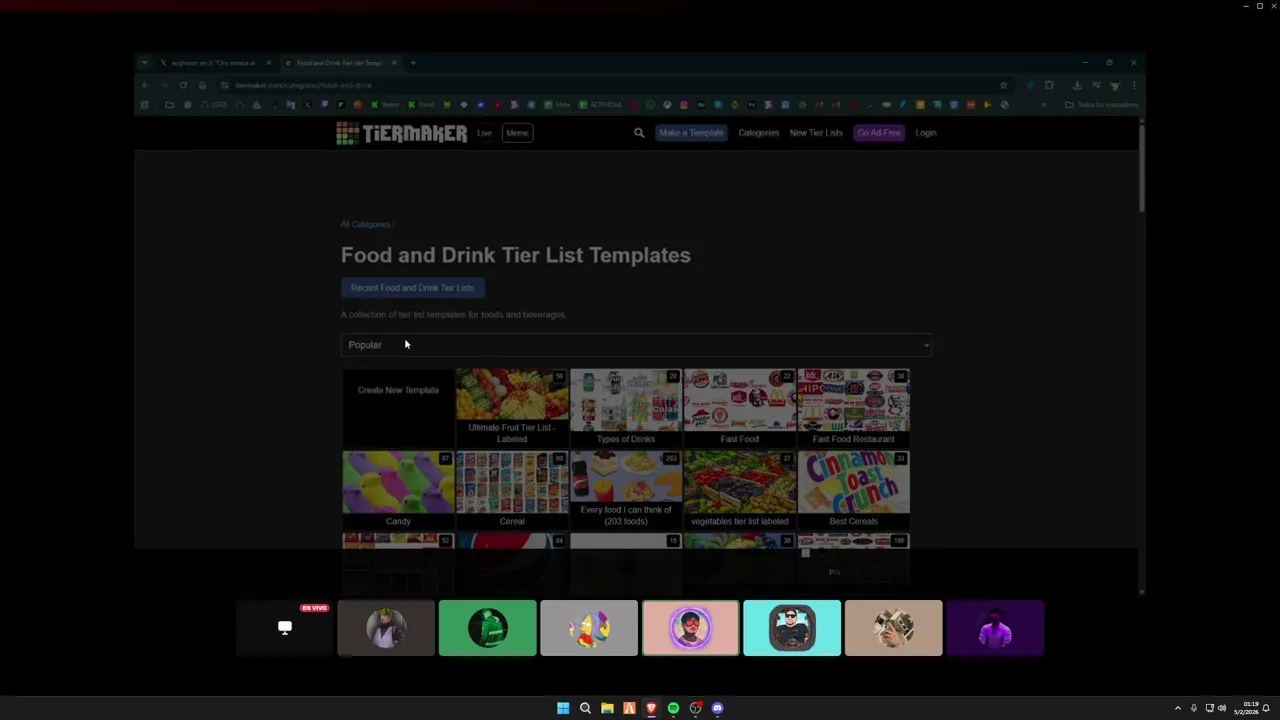1280x720 pixels.
Task: Open the Windows Start menu
Action: [x=563, y=708]
